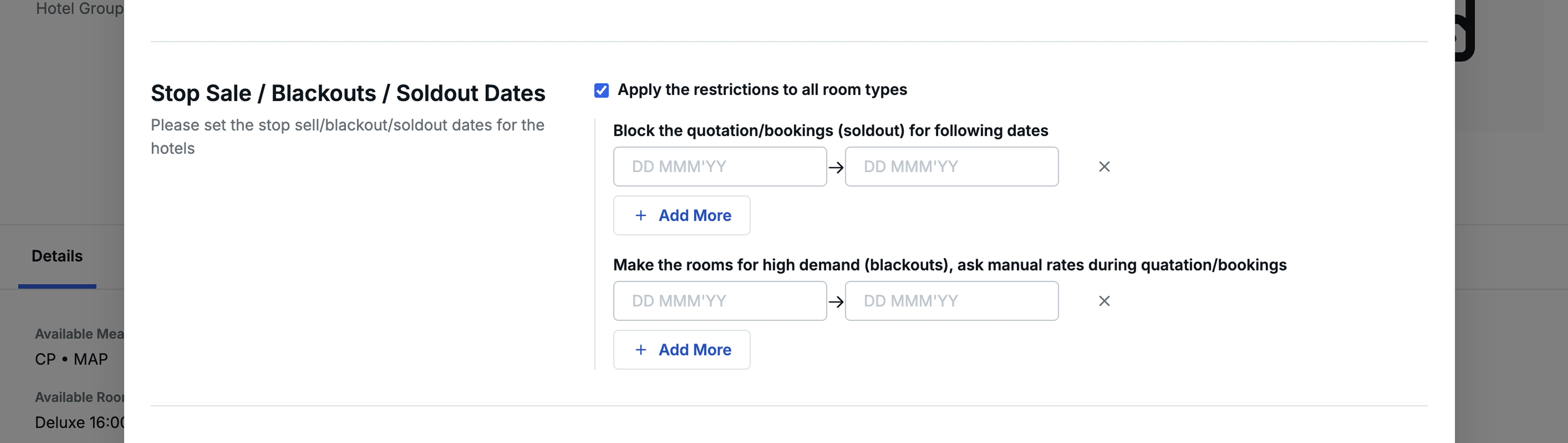Click the plus icon in blackout Add More
This screenshot has width=1568, height=443.
pos(640,350)
